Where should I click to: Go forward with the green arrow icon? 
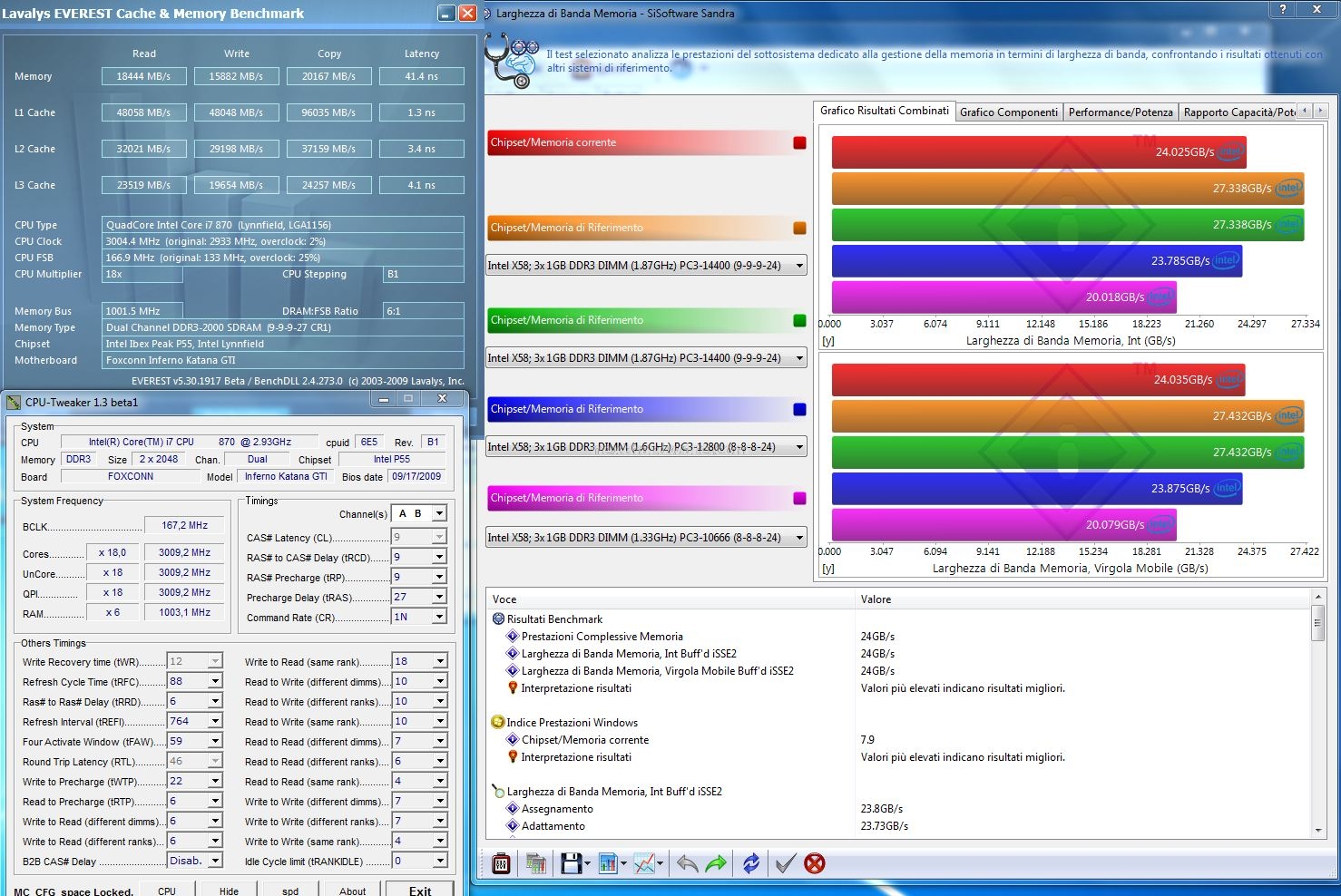pos(716,863)
